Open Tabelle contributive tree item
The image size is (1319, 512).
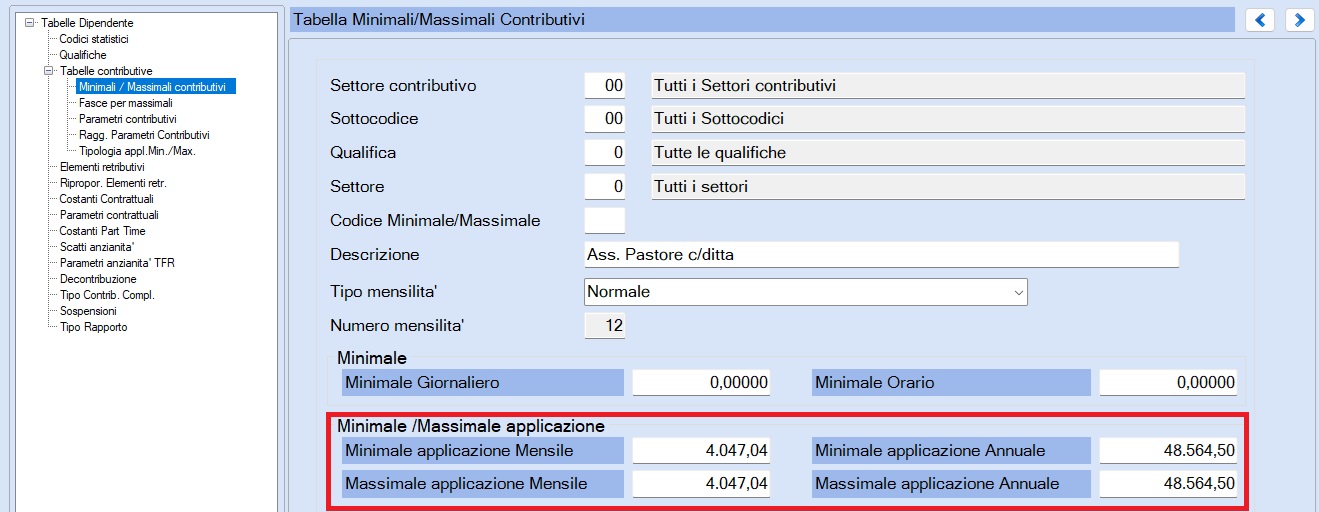[x=106, y=71]
